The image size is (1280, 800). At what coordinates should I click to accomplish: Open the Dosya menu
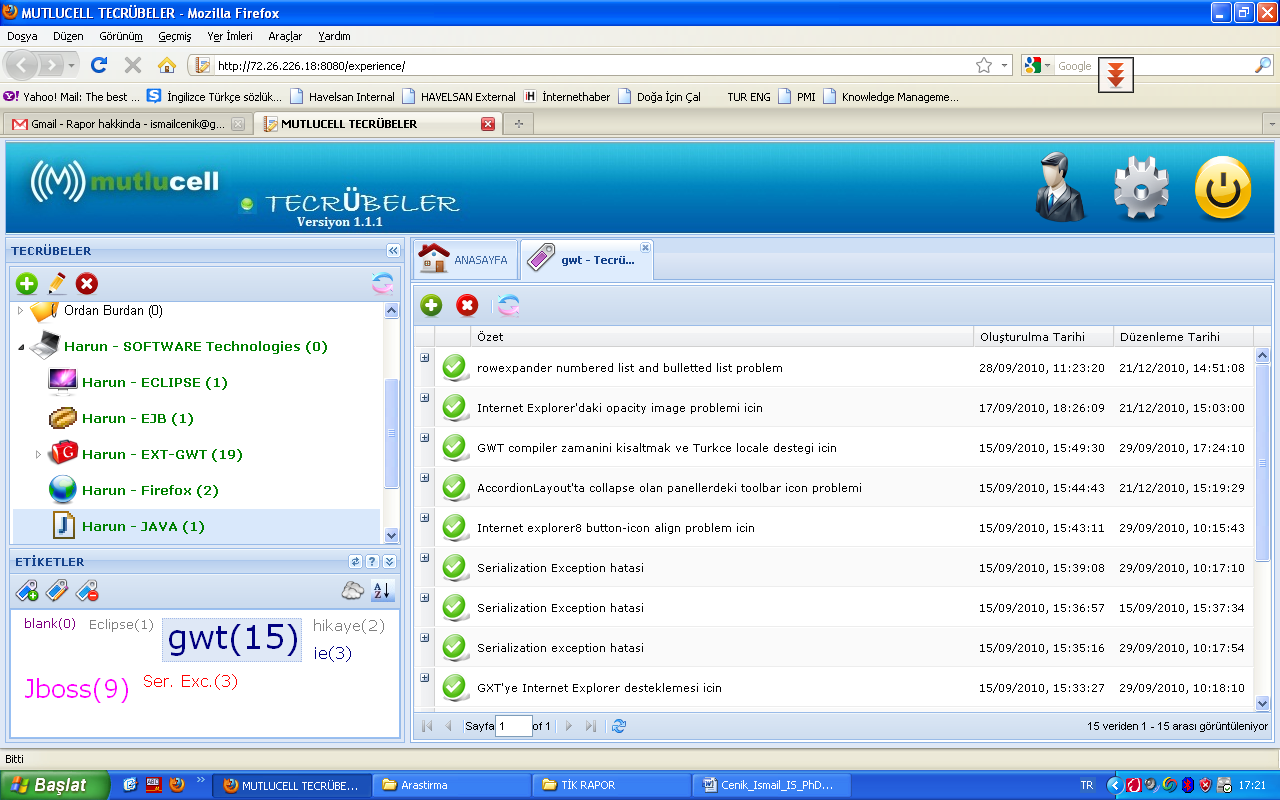coord(22,36)
